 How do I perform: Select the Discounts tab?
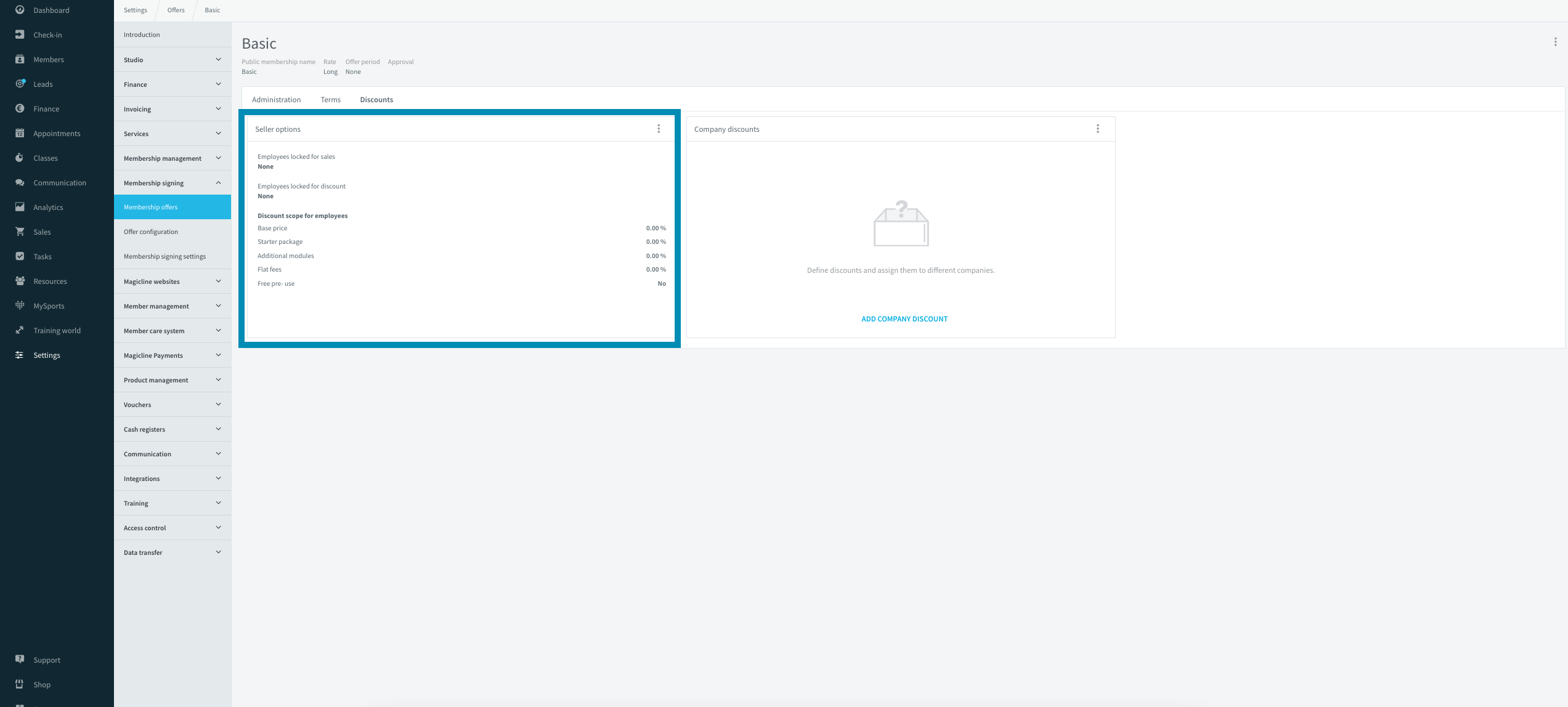pyautogui.click(x=376, y=99)
